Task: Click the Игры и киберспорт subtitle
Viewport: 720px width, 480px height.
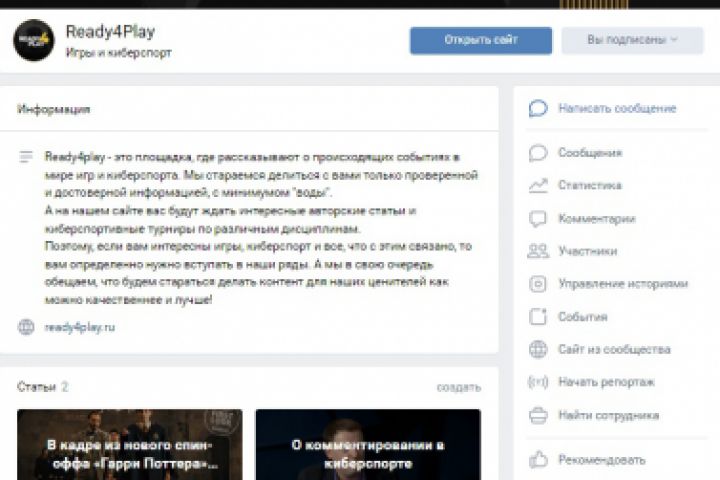Action: pyautogui.click(x=118, y=53)
